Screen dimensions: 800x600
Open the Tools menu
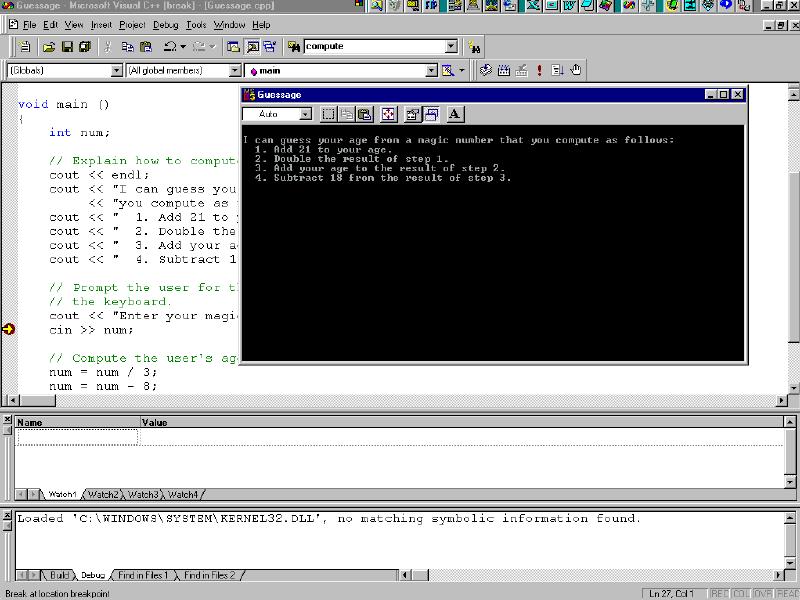click(x=196, y=25)
